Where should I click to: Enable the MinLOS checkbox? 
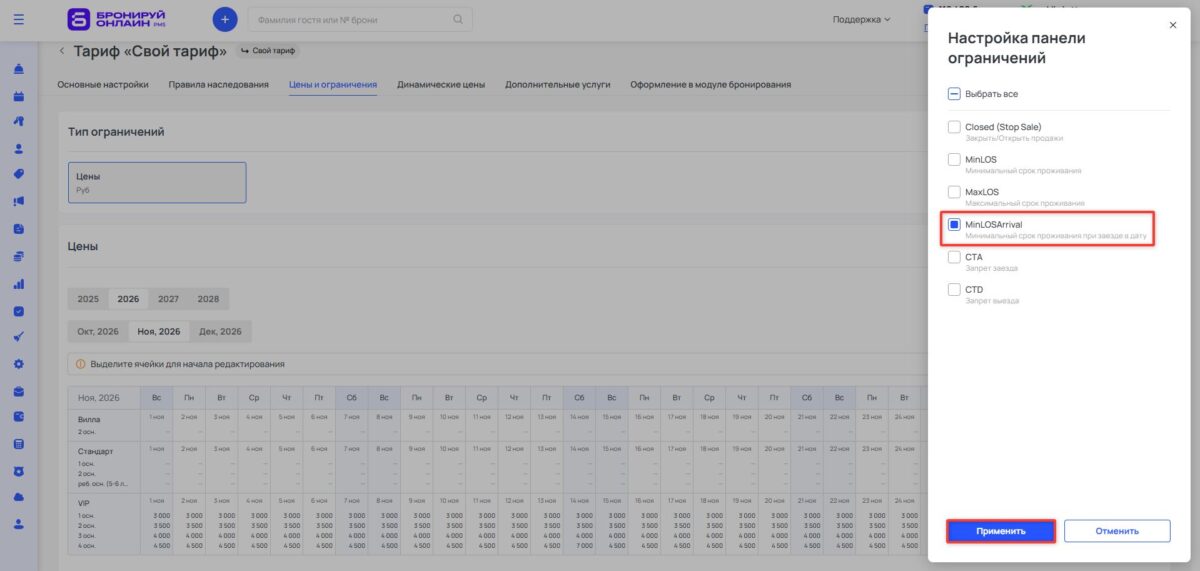[x=954, y=160]
